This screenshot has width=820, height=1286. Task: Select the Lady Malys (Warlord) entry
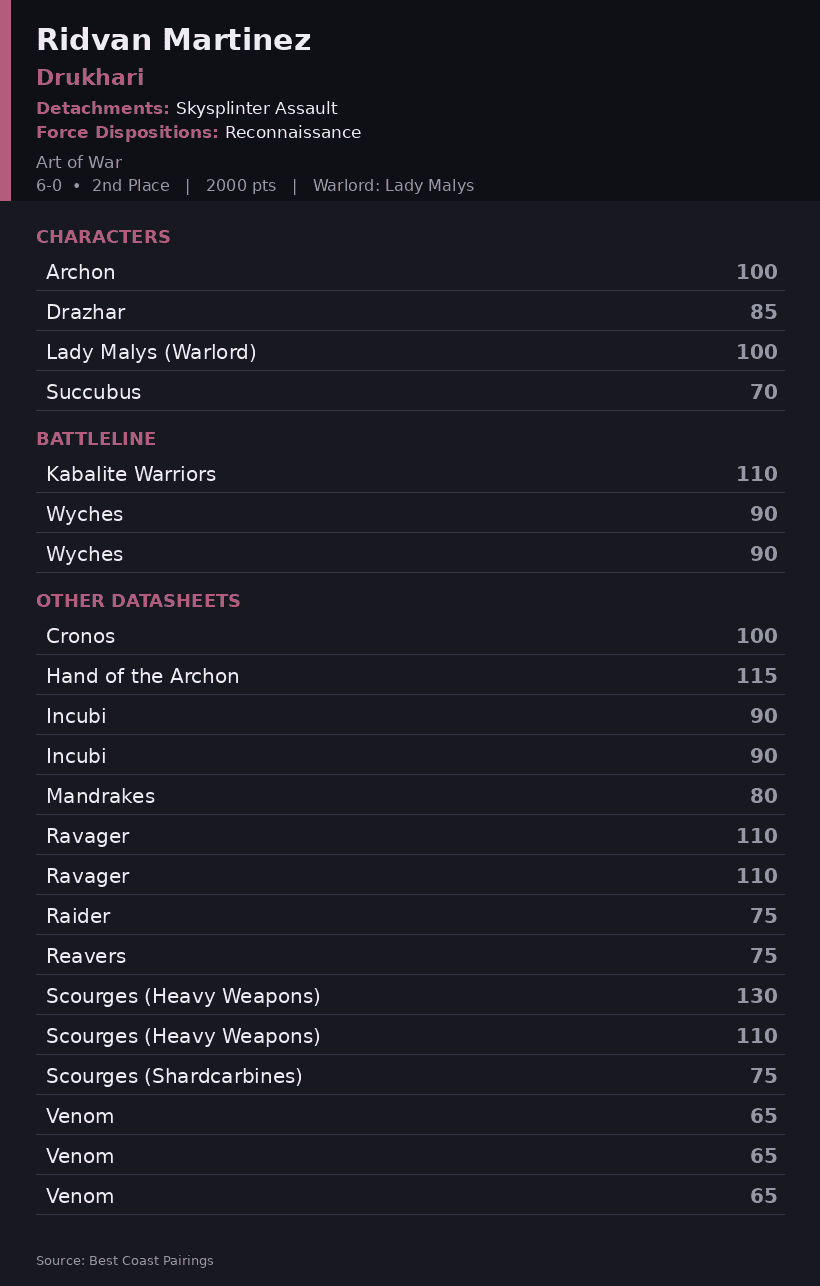click(410, 352)
